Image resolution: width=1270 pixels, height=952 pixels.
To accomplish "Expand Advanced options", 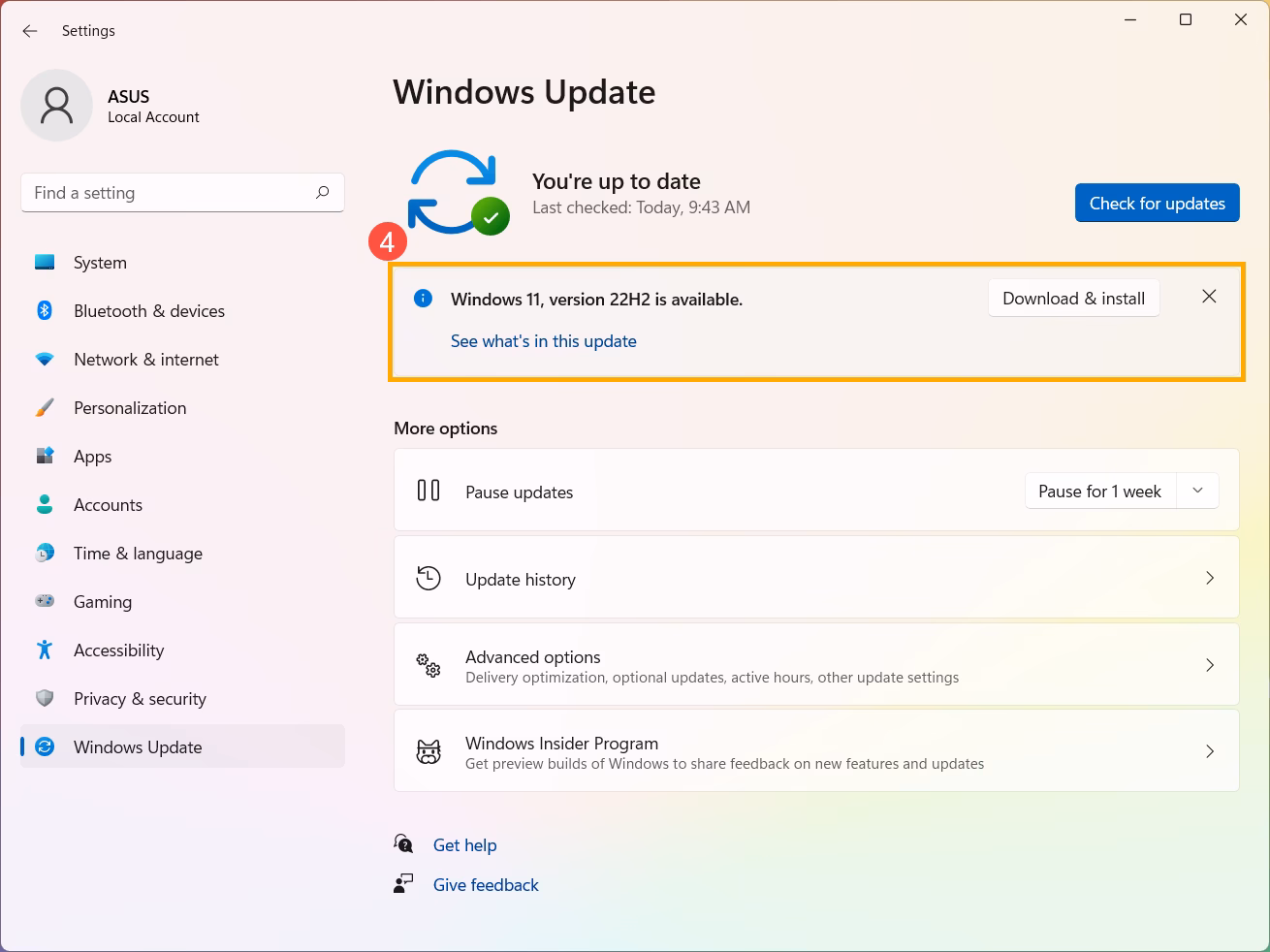I will pos(816,665).
